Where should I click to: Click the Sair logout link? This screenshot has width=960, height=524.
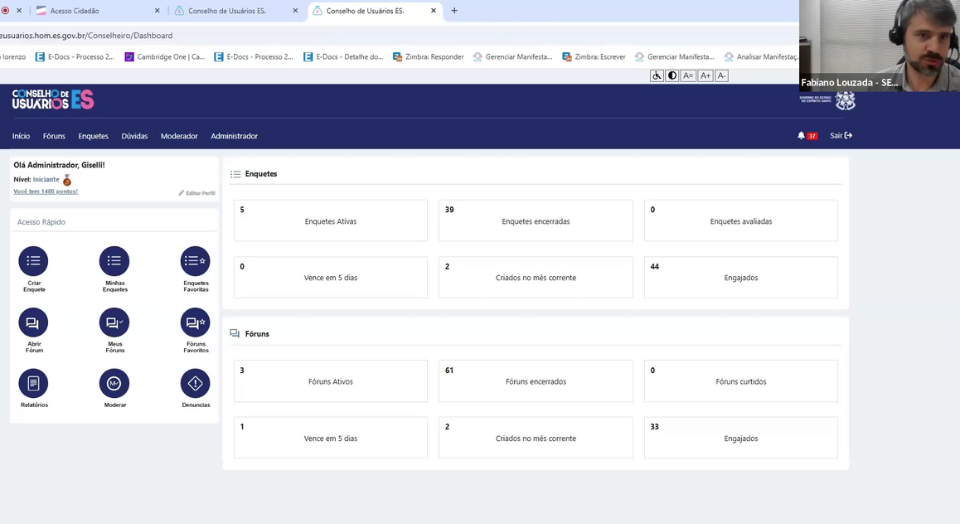click(x=841, y=135)
